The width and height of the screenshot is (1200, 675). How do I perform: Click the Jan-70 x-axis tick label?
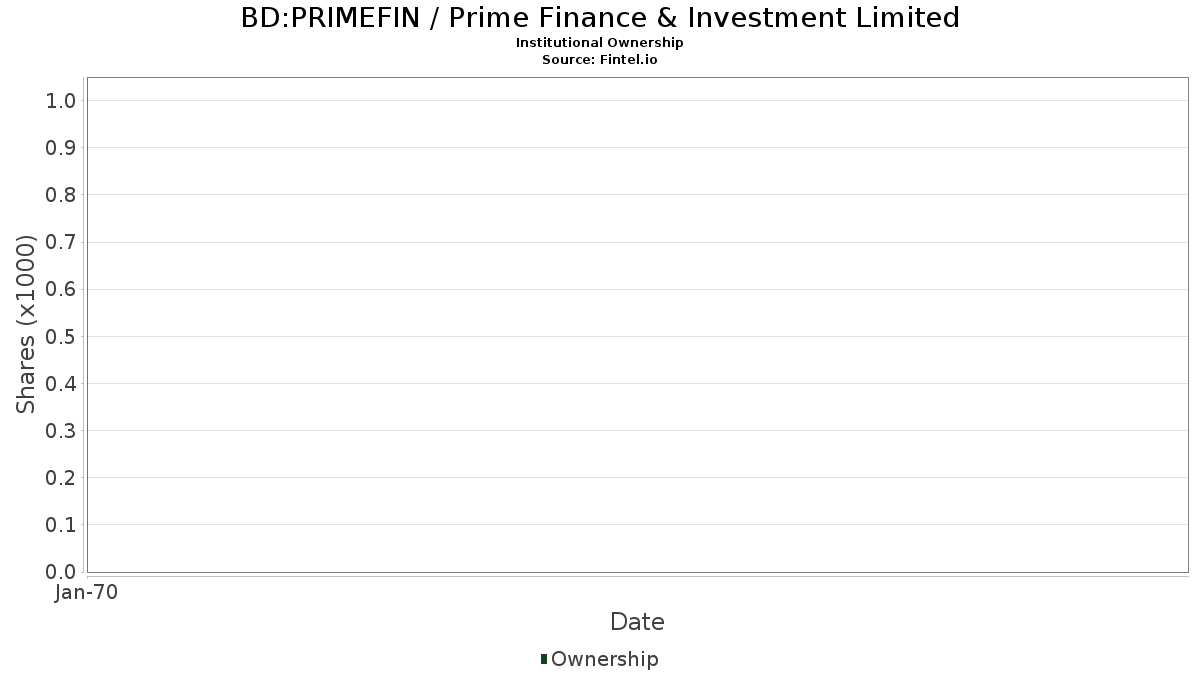87,593
